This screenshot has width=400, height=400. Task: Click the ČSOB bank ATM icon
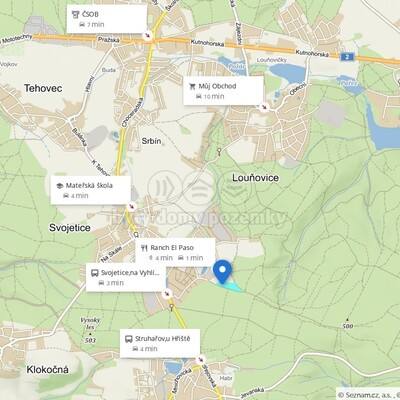tap(76, 14)
